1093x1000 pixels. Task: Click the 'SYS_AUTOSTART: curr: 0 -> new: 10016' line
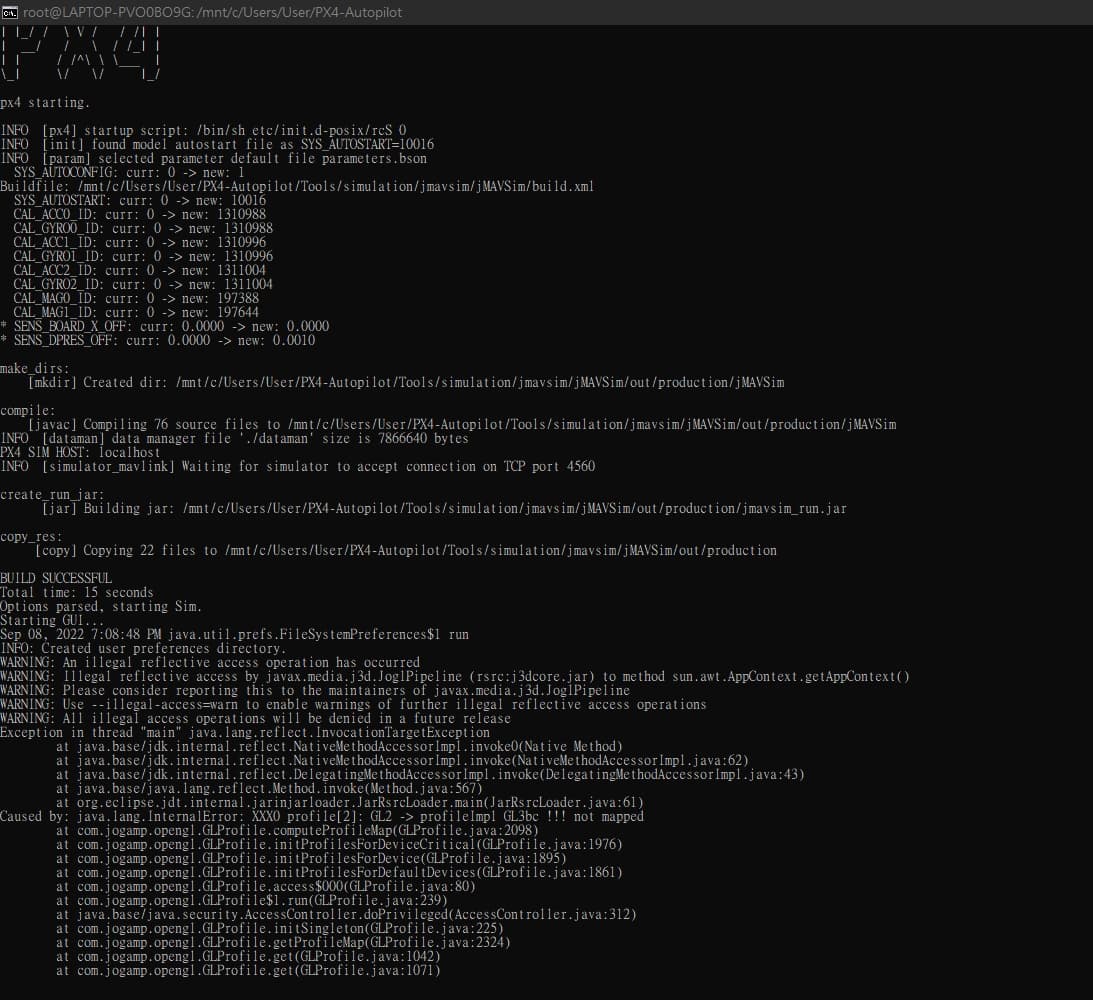(x=139, y=201)
